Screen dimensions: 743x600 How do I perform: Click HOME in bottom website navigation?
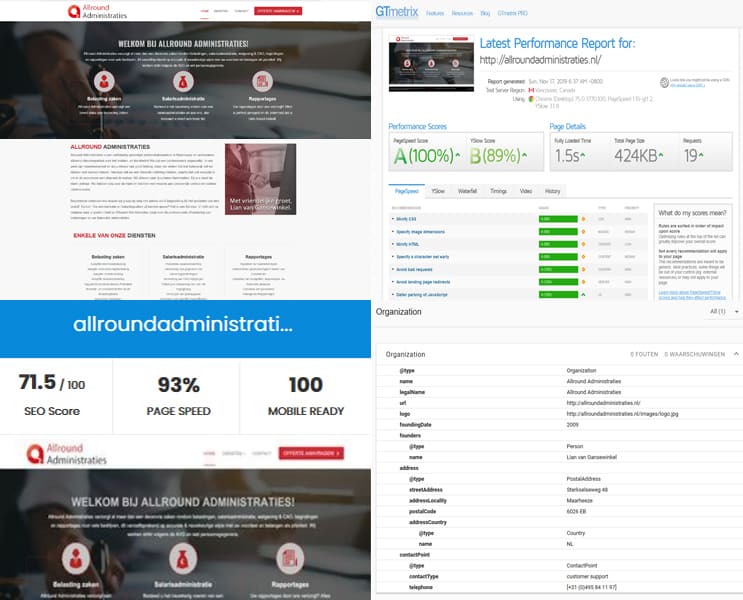point(209,454)
